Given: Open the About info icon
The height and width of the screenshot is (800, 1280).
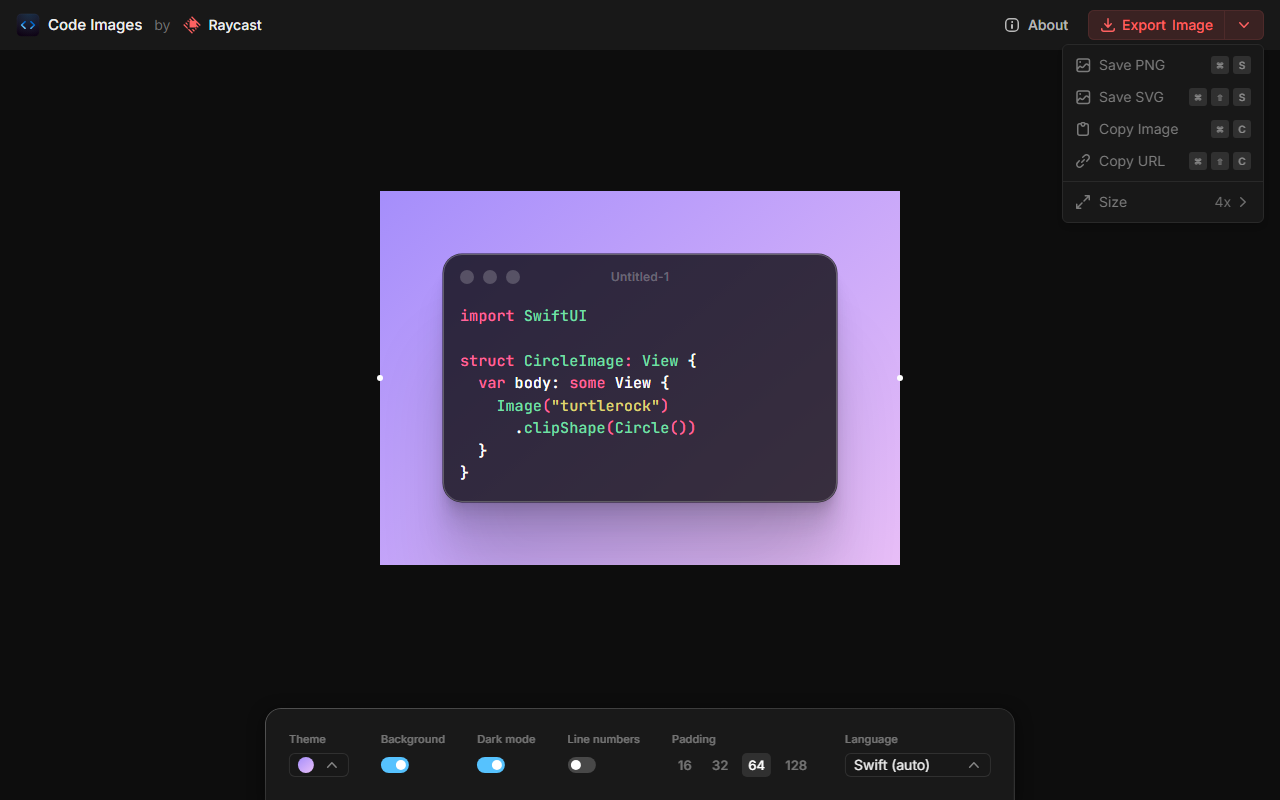Looking at the screenshot, I should coord(1012,25).
